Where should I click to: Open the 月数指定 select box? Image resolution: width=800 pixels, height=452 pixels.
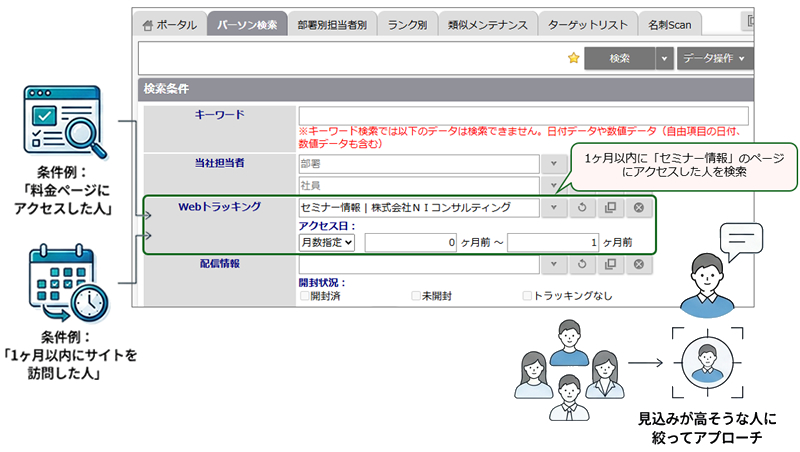327,242
